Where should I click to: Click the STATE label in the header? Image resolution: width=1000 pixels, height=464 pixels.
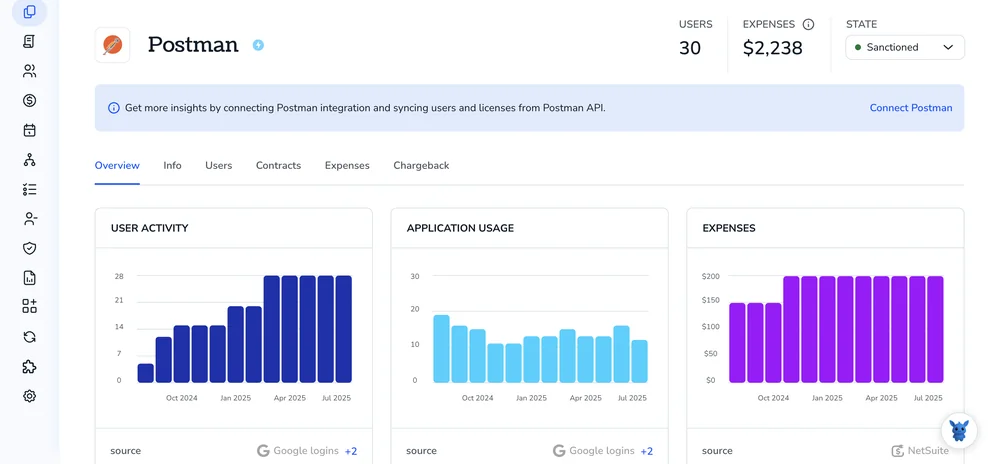click(x=862, y=24)
